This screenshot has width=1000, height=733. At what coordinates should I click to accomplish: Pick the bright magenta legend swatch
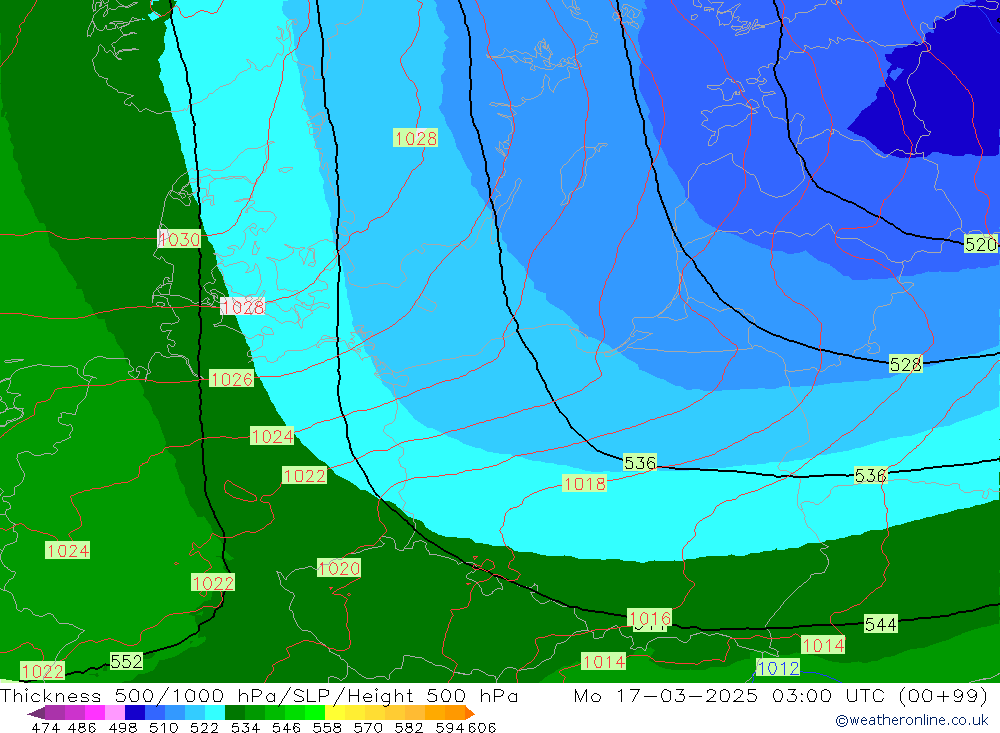[94, 713]
